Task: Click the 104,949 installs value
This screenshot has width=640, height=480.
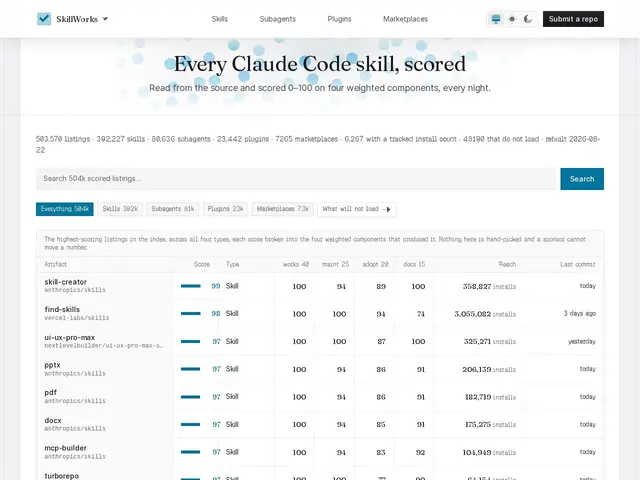Action: point(489,452)
